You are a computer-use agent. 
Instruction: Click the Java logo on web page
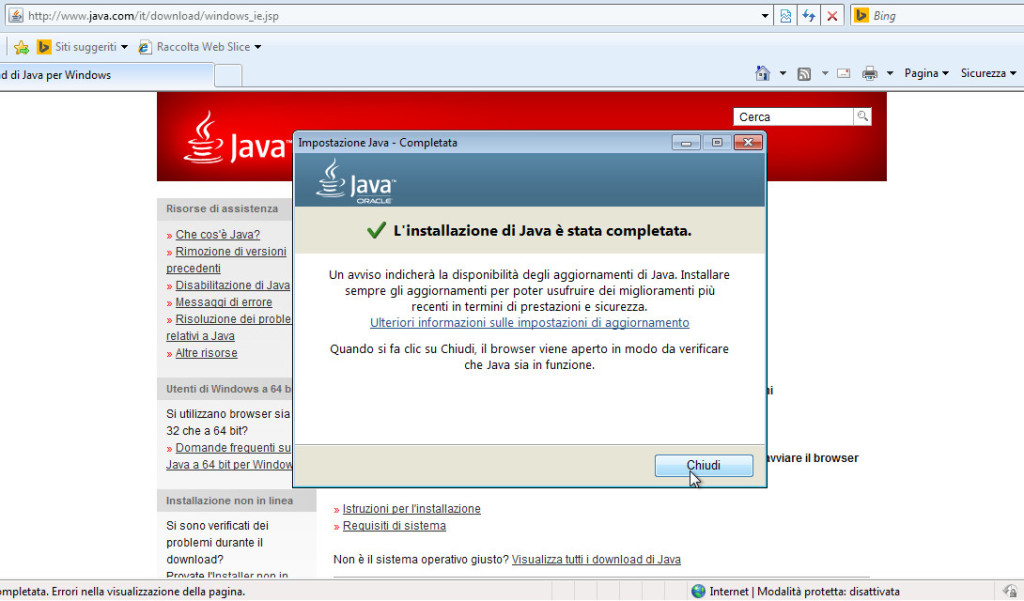click(x=236, y=138)
